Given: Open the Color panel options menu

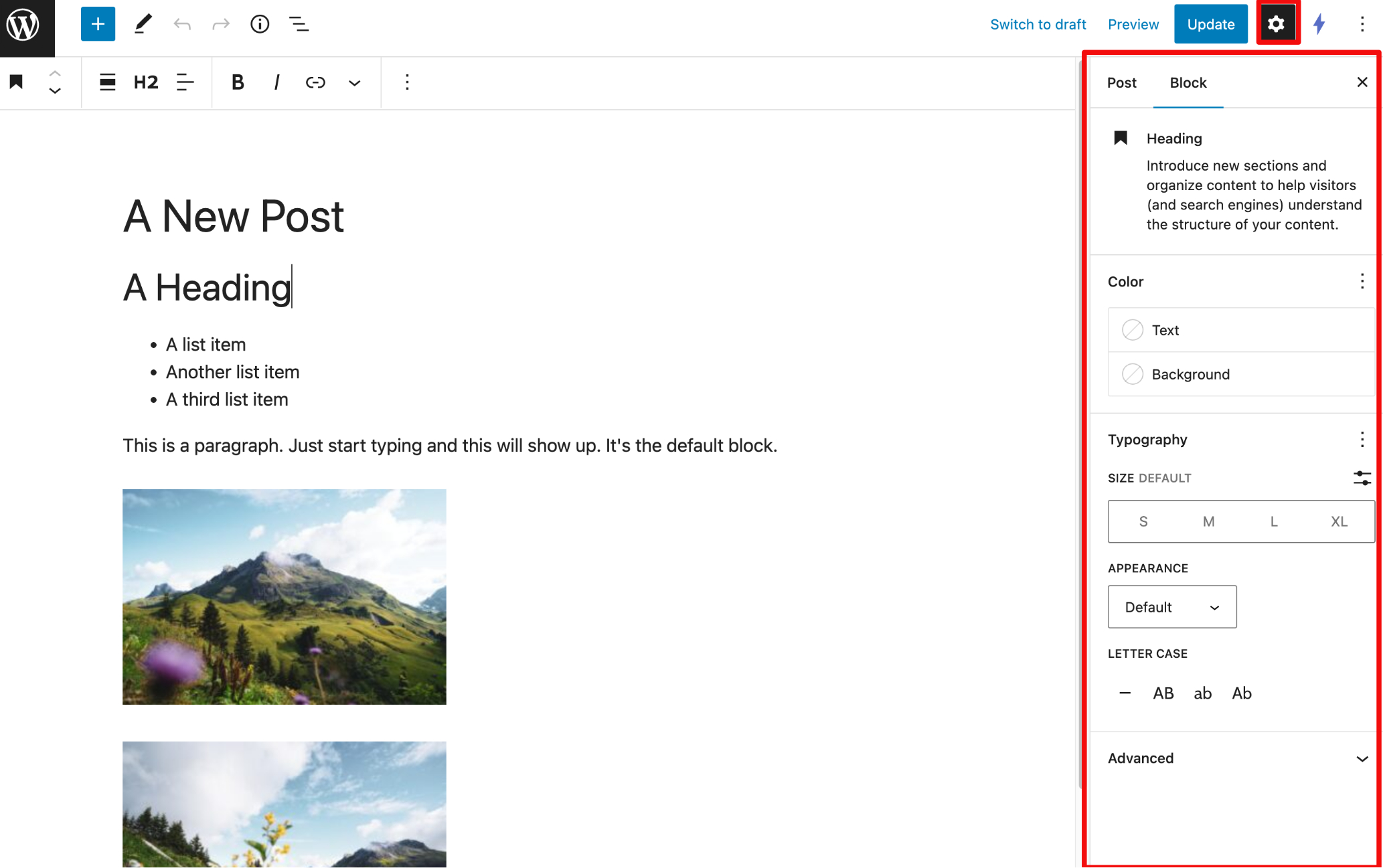Looking at the screenshot, I should coord(1362,282).
